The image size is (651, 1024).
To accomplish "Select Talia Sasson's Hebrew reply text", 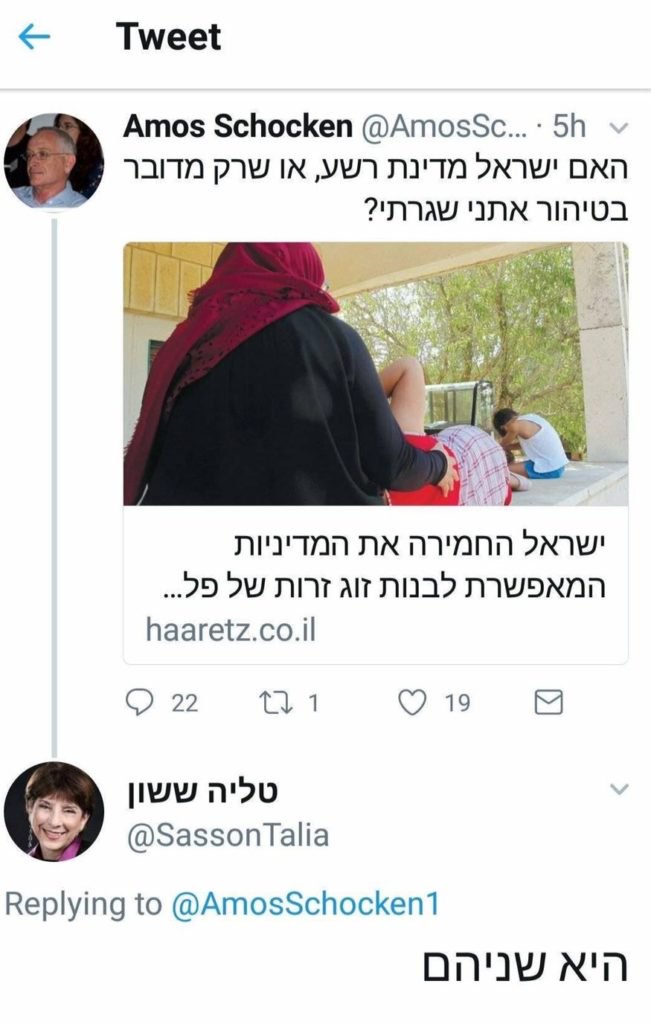I will coord(526,968).
